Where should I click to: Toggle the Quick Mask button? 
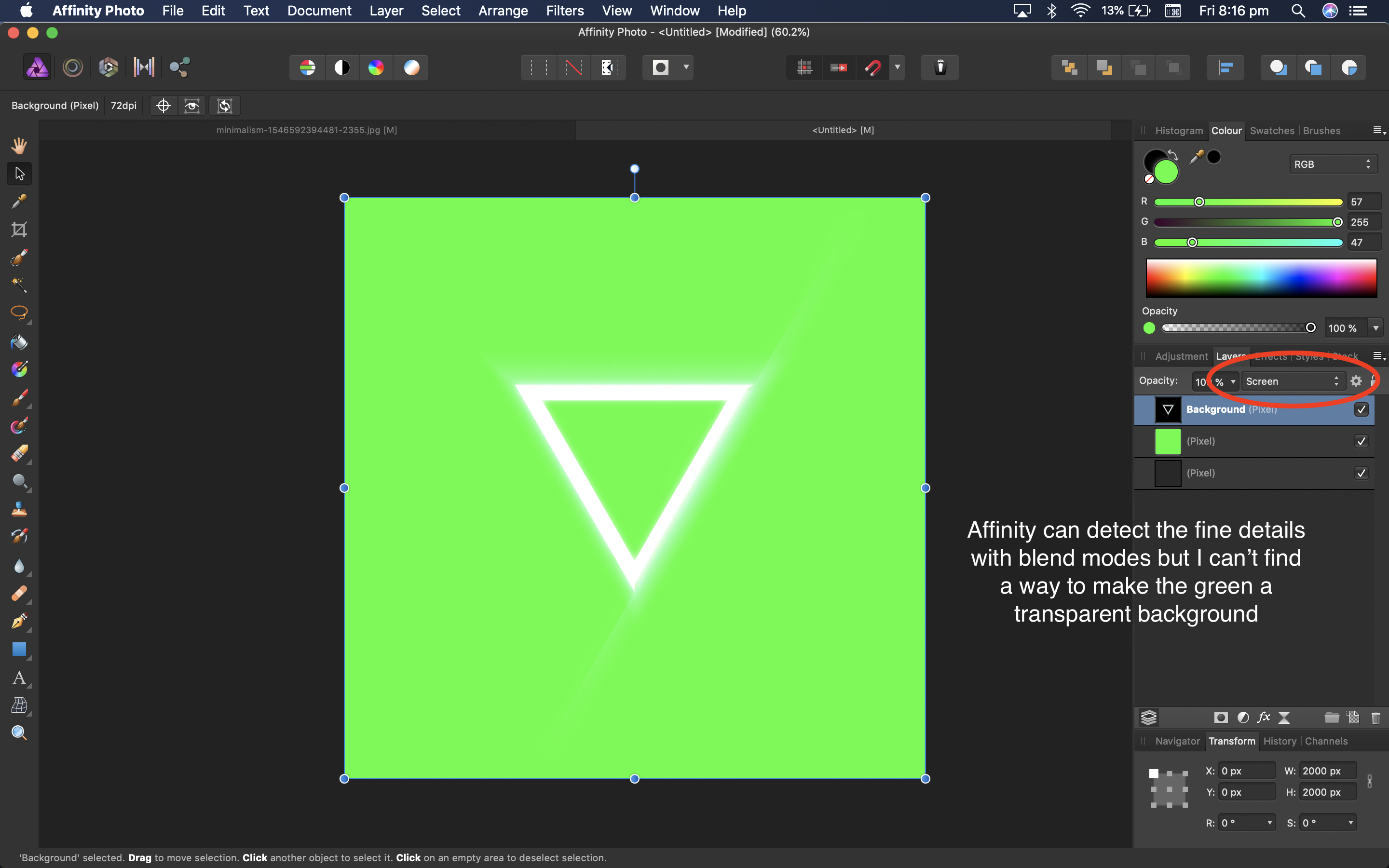pos(661,68)
